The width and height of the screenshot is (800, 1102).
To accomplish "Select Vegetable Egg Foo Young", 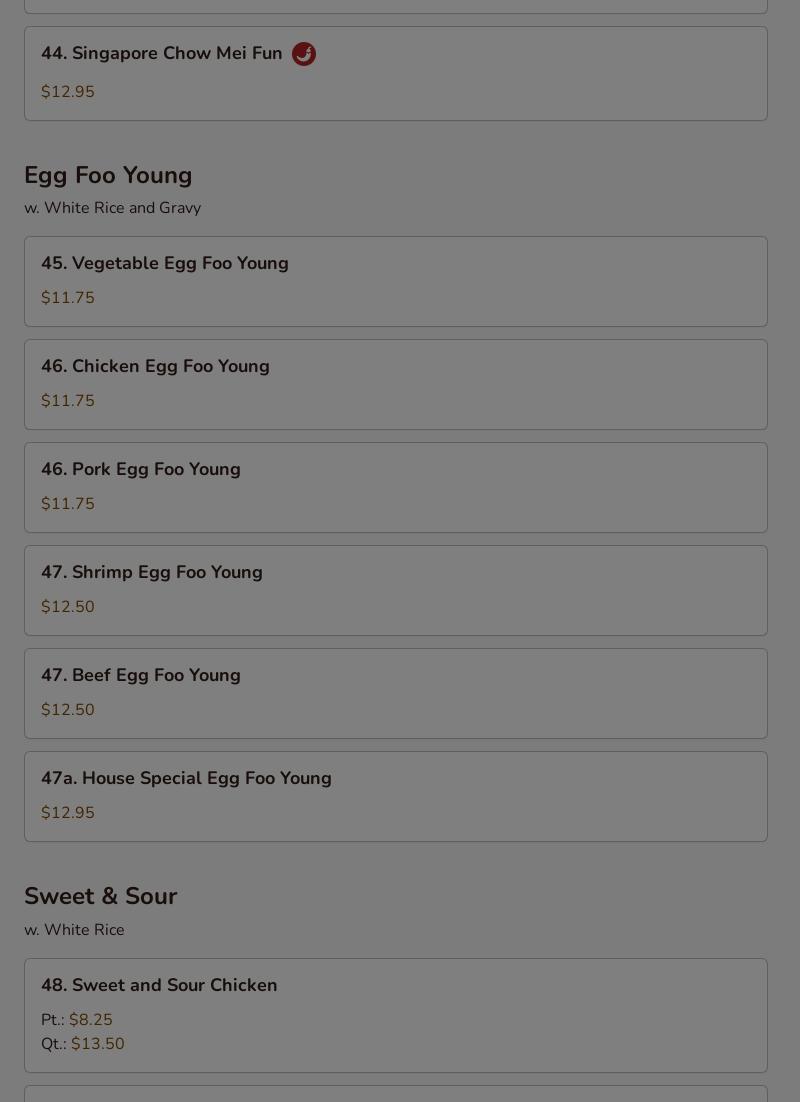I will click(x=164, y=263).
